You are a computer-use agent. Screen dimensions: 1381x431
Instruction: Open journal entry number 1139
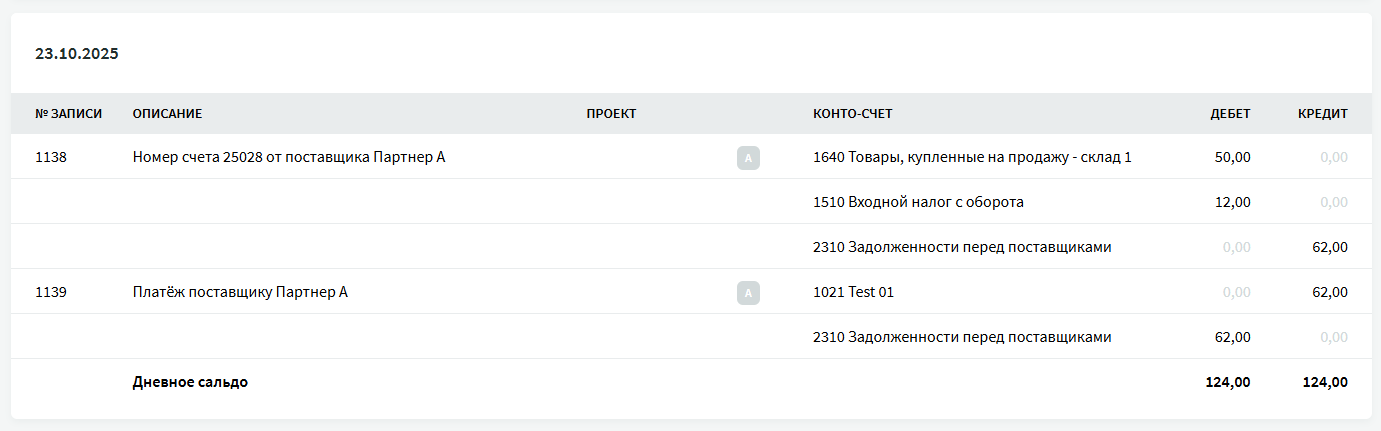click(x=51, y=293)
